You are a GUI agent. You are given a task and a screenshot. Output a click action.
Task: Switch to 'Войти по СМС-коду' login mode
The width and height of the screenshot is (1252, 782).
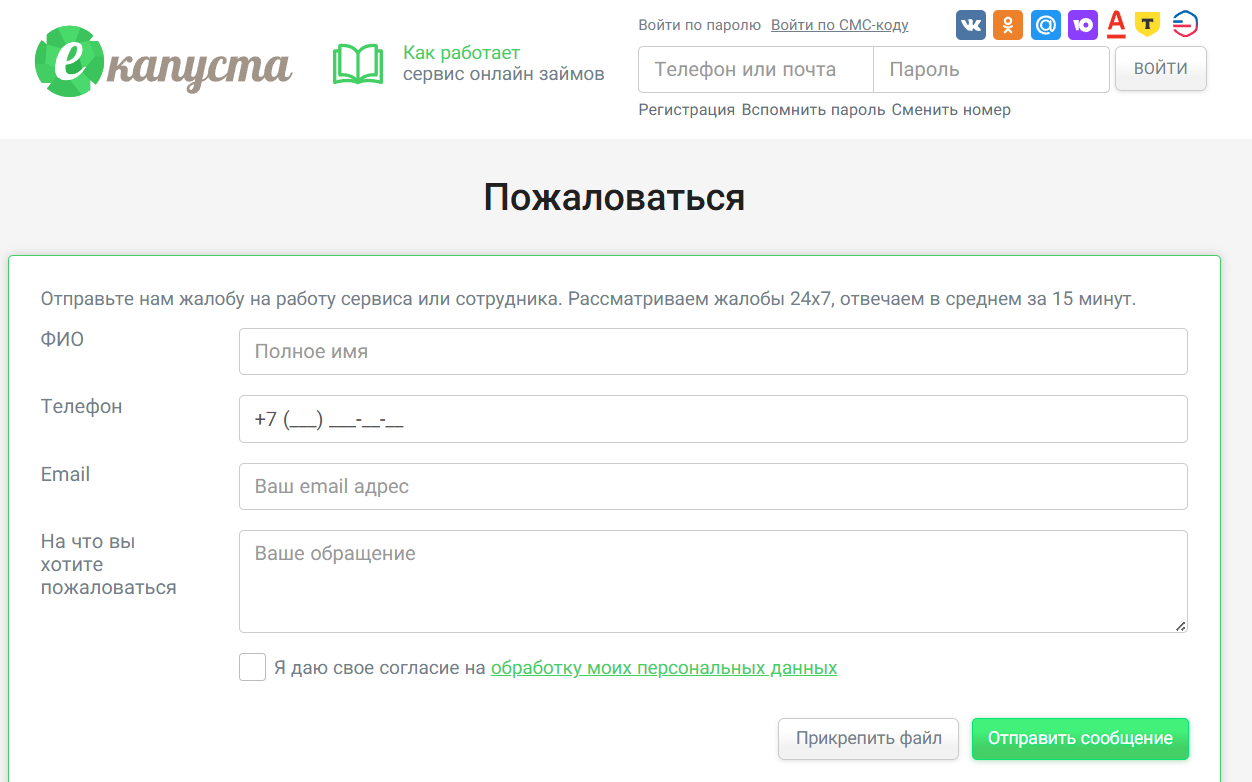click(x=839, y=24)
